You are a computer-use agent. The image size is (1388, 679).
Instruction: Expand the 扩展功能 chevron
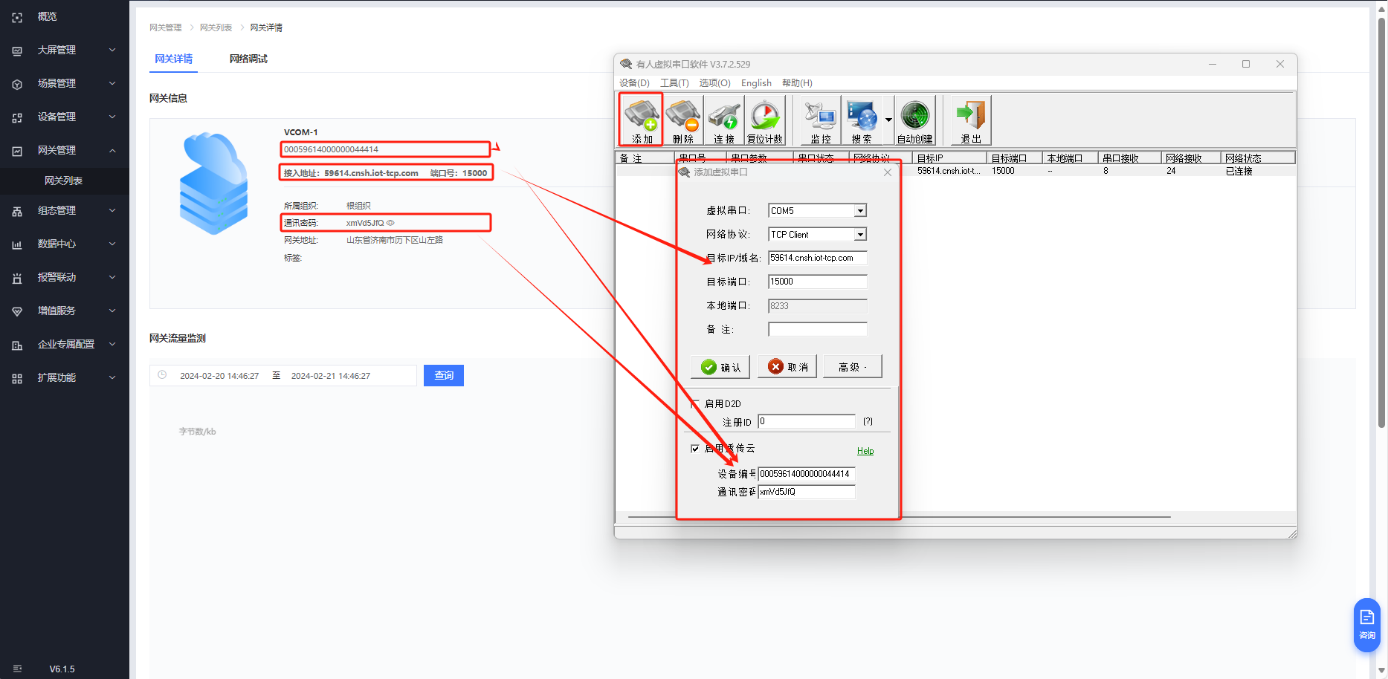[112, 378]
